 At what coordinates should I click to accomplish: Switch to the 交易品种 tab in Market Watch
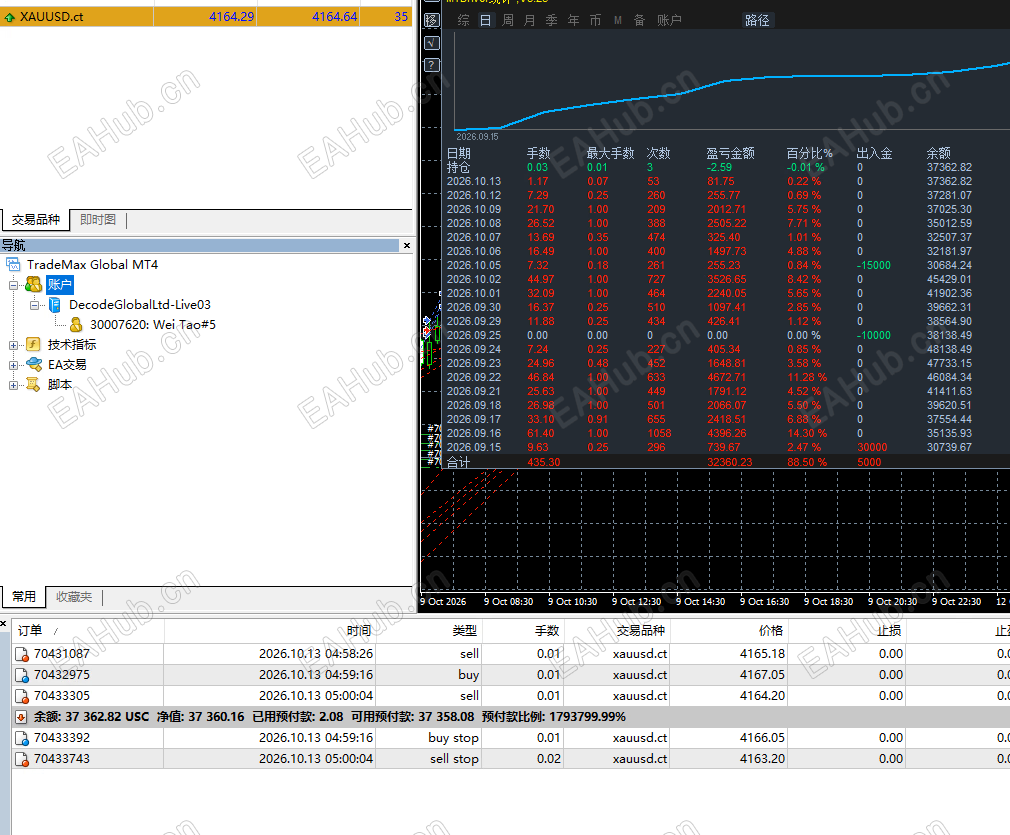tap(35, 220)
